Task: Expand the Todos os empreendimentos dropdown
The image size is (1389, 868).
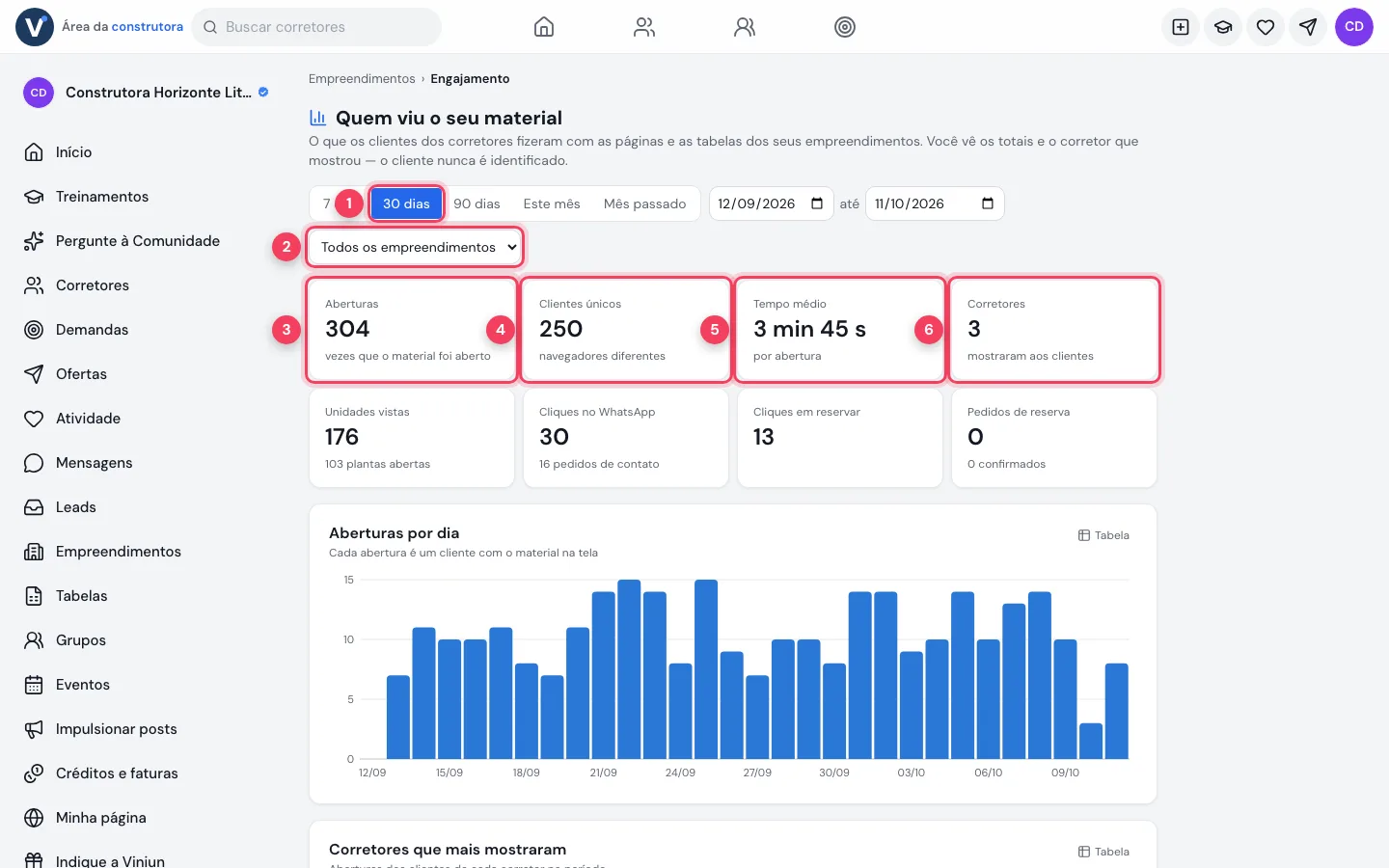Action: tap(416, 247)
